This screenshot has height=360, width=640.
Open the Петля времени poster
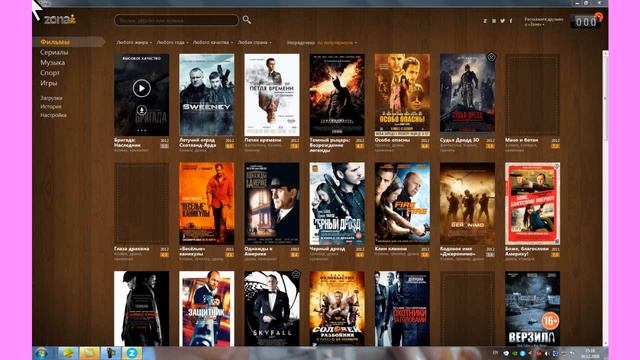point(272,95)
